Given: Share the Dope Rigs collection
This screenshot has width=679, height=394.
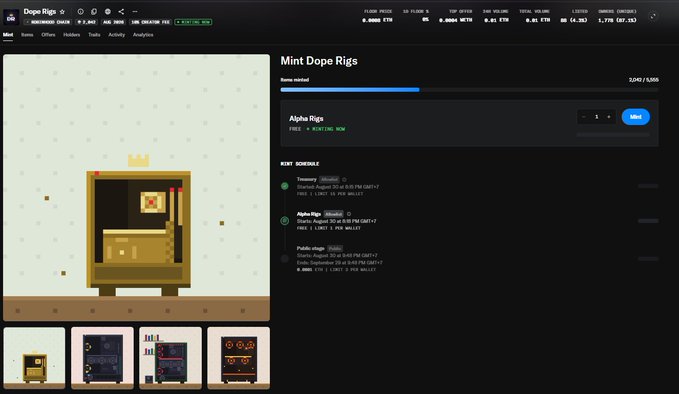Looking at the screenshot, I should (121, 12).
